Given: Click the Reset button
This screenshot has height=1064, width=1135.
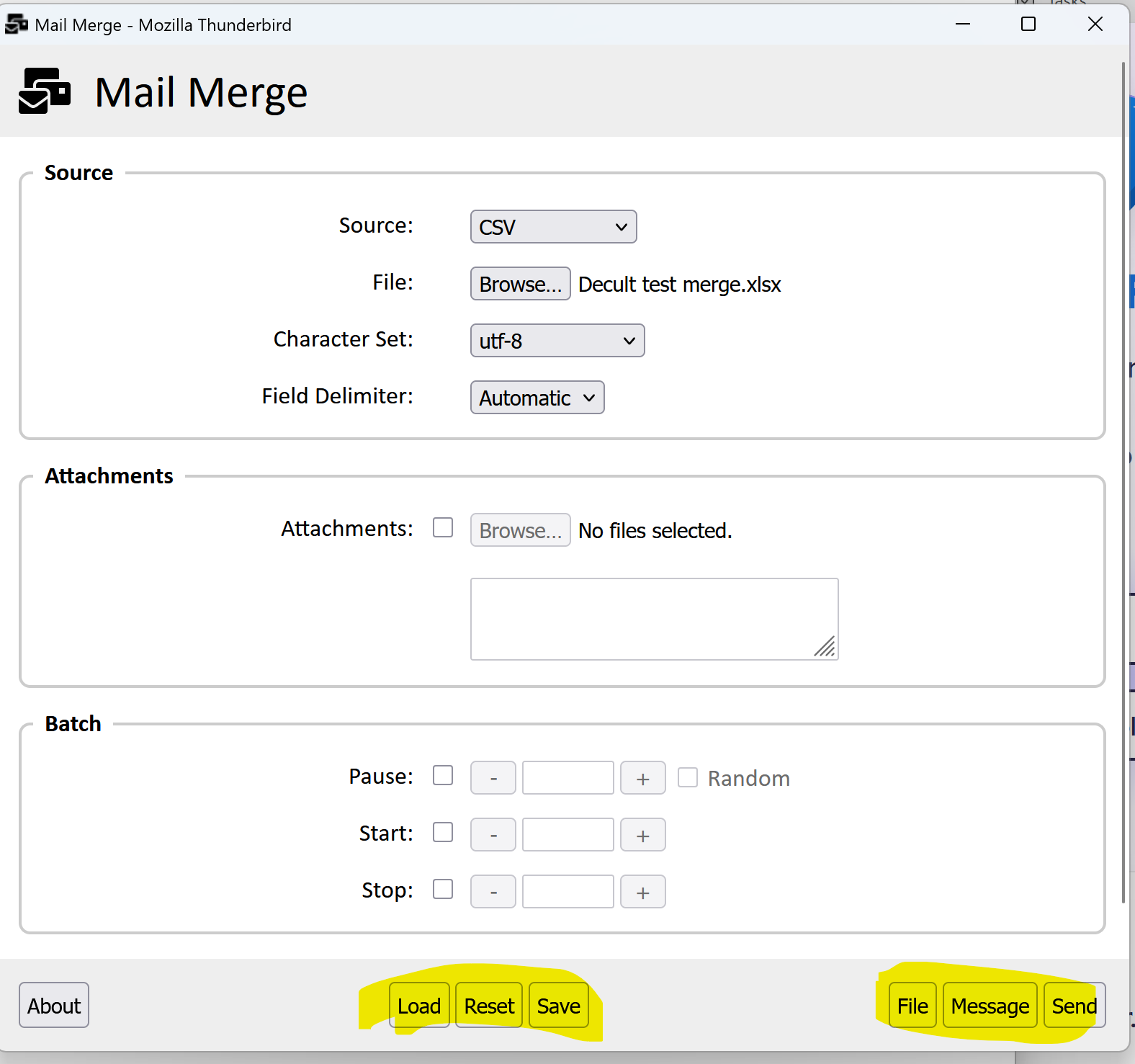Looking at the screenshot, I should click(x=489, y=1006).
